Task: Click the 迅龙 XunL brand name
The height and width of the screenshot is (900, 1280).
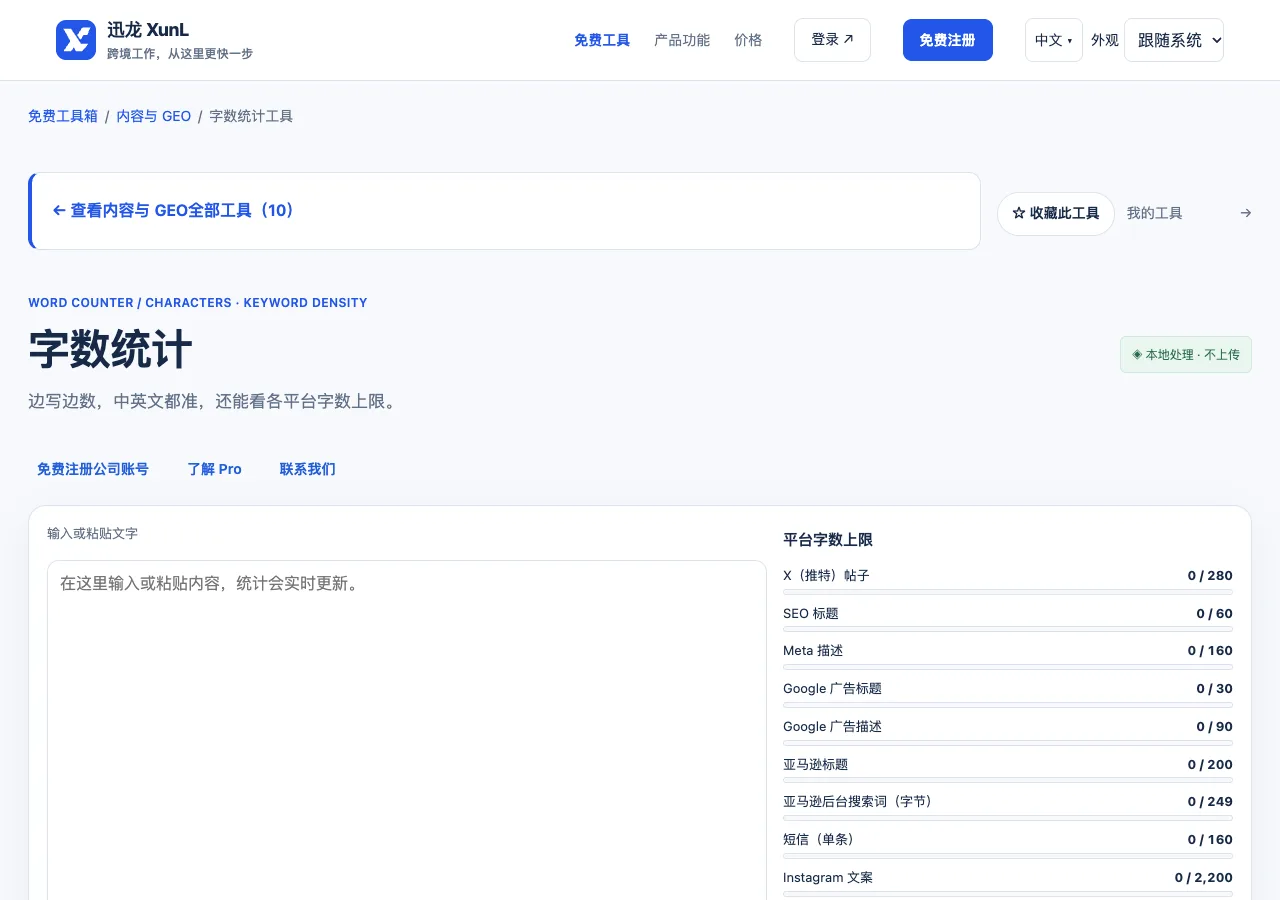Action: [x=148, y=30]
